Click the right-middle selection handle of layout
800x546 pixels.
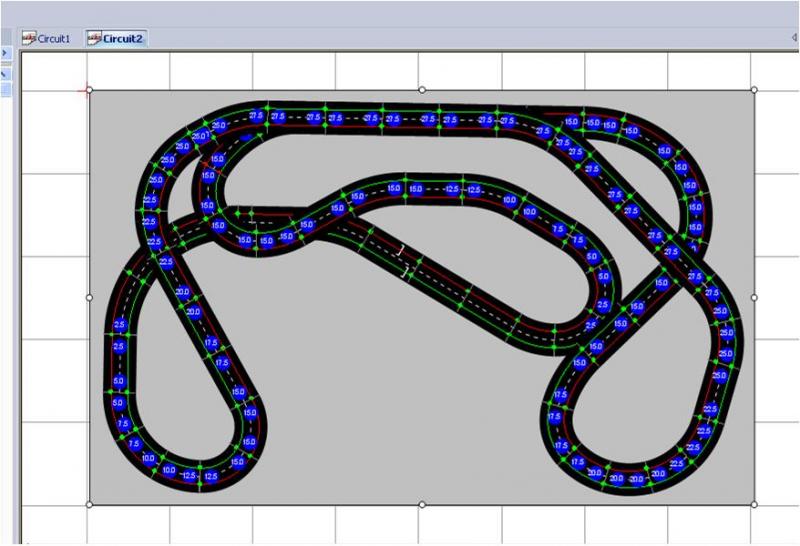click(753, 297)
